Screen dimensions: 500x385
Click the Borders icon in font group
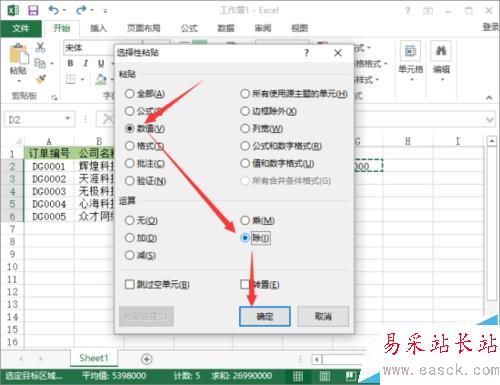tap(71, 79)
